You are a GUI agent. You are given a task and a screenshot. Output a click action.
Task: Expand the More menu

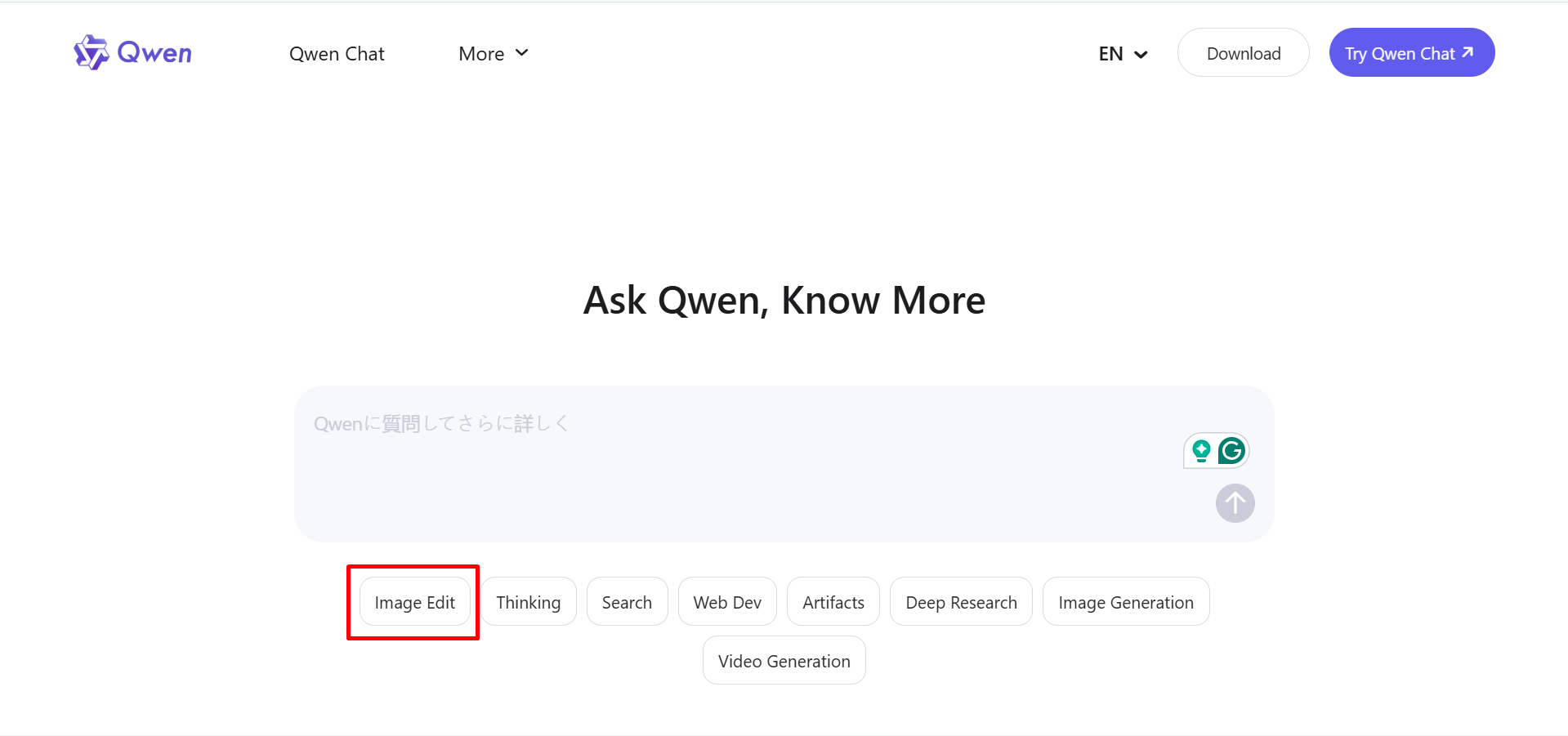pyautogui.click(x=494, y=54)
